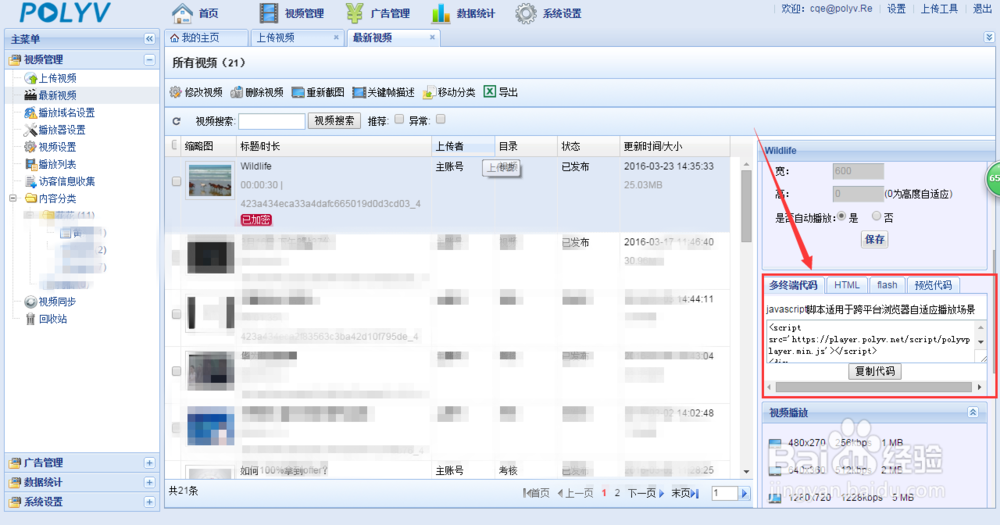Open 视频同步 in the sidebar
This screenshot has height=525, width=1000.
tap(57, 301)
